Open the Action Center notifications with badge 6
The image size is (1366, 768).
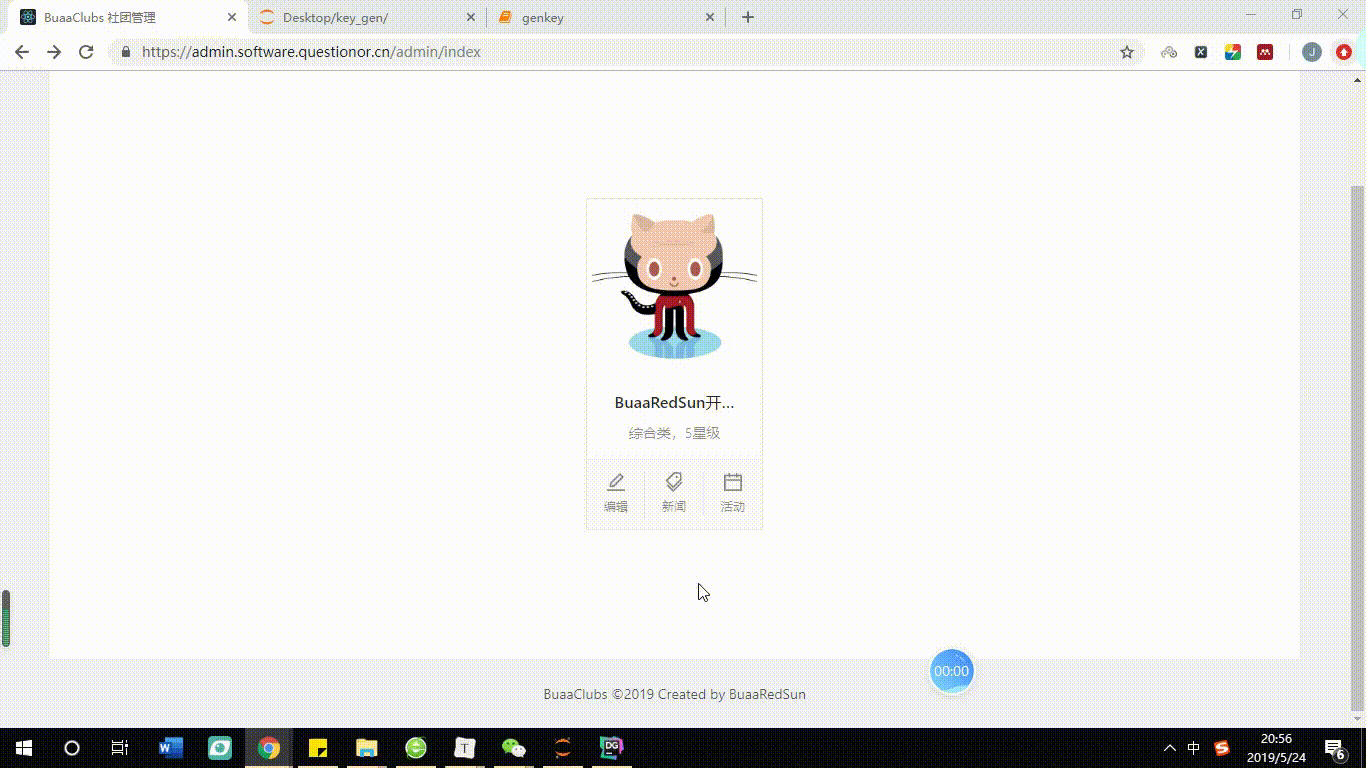(x=1334, y=748)
